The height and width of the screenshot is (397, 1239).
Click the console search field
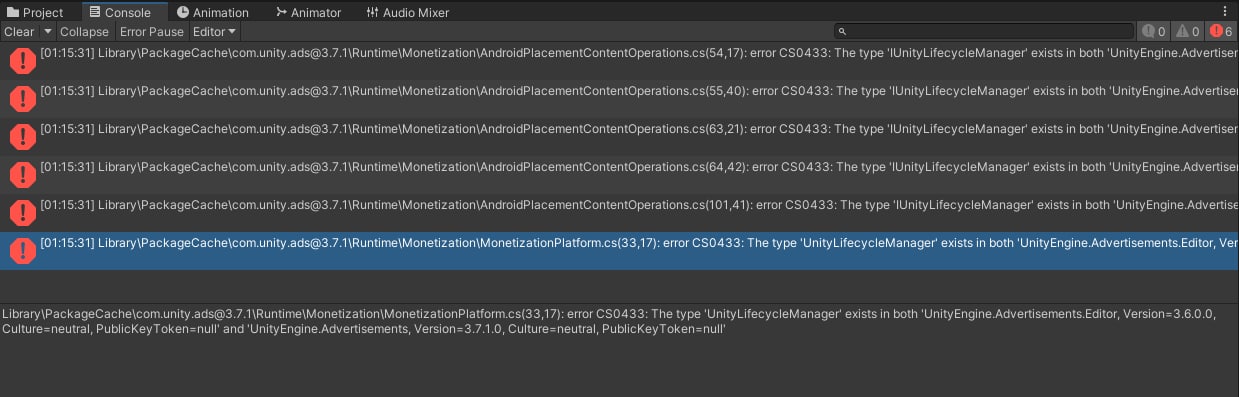[984, 32]
